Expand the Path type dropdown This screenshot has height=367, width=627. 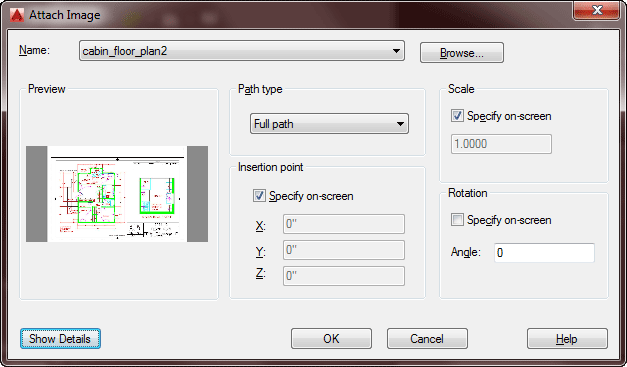coord(329,124)
